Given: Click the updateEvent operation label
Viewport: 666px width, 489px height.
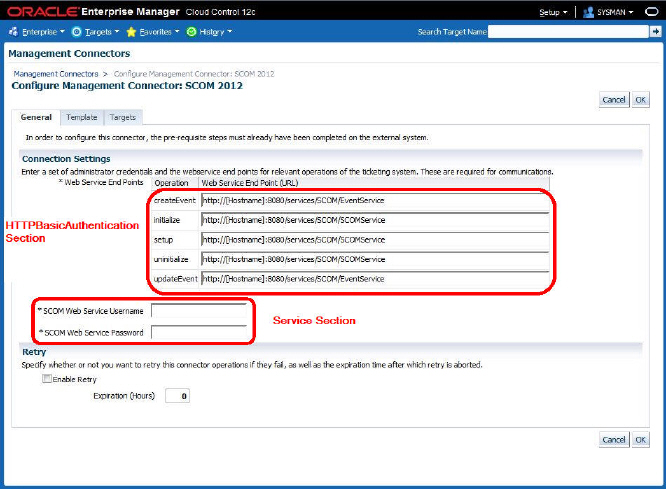Looking at the screenshot, I should 175,279.
